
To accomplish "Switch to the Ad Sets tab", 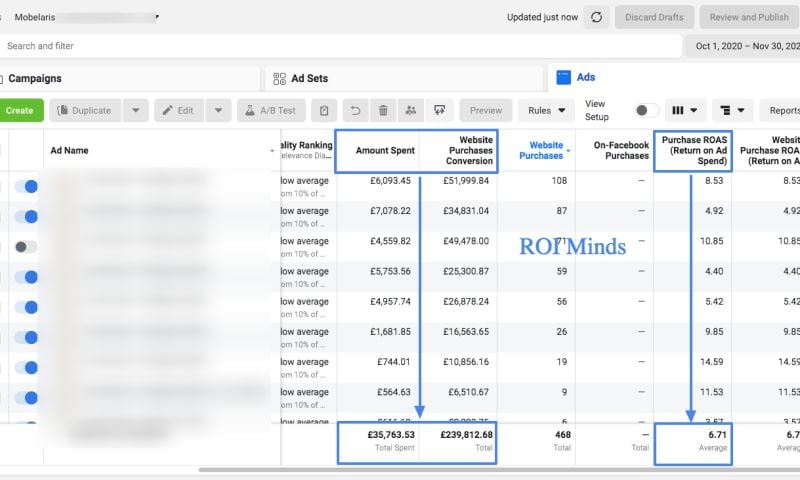I will (x=309, y=78).
